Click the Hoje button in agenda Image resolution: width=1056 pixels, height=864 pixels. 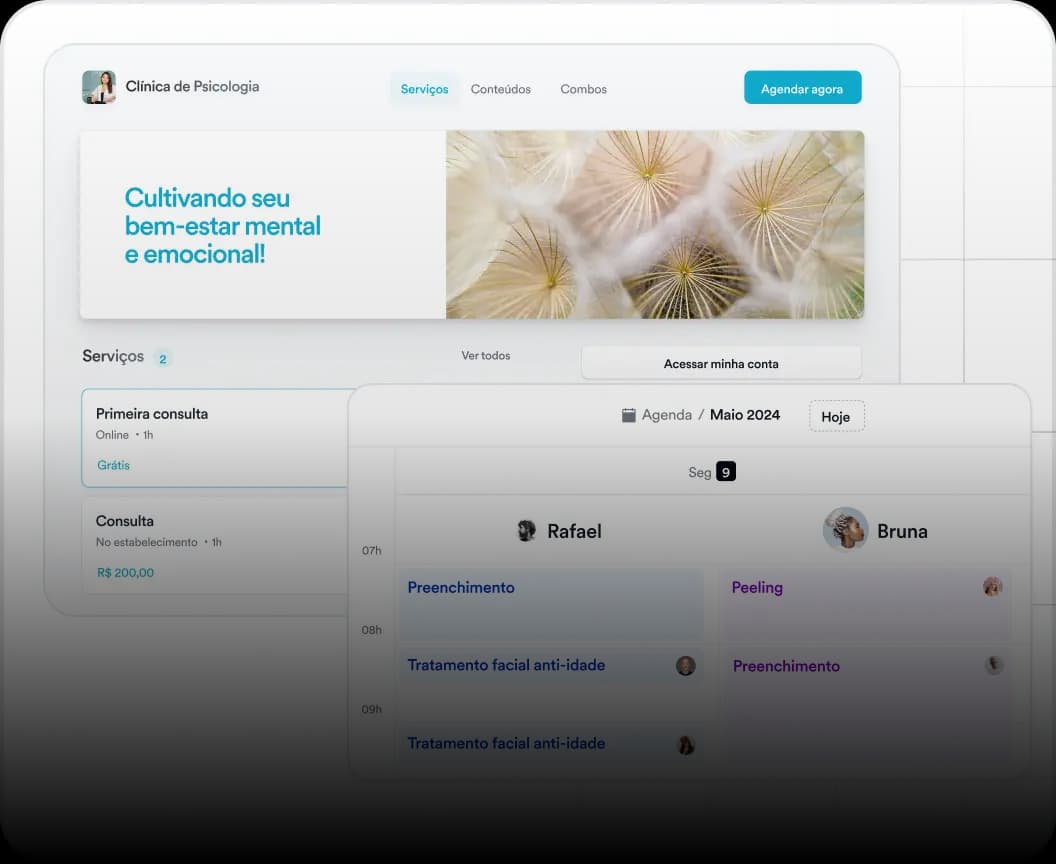pyautogui.click(x=836, y=416)
